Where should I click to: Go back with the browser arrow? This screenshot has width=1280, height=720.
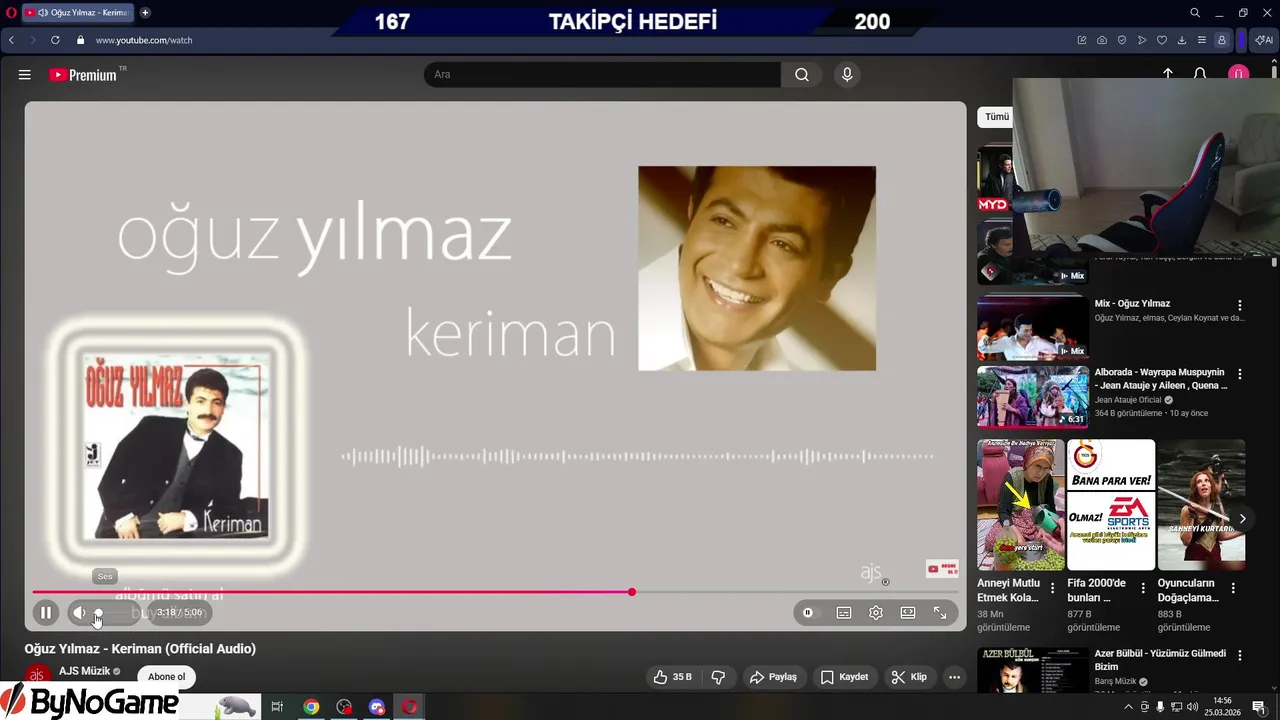point(11,40)
